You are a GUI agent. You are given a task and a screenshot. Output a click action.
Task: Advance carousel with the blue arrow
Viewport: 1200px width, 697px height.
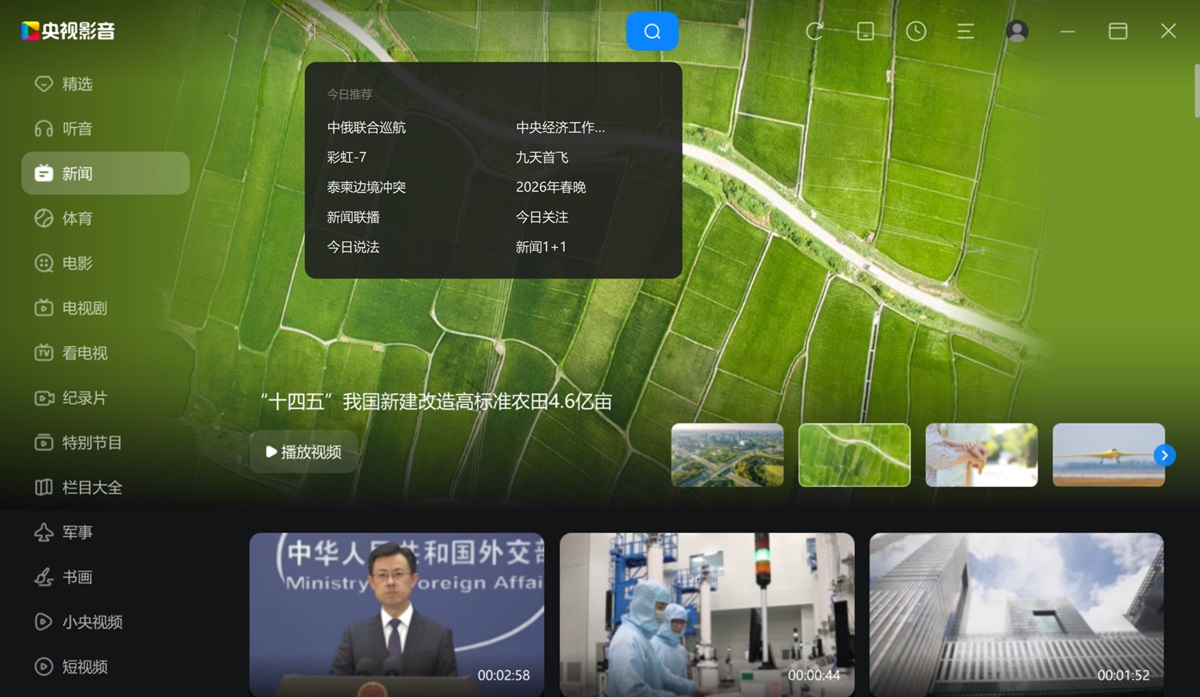click(x=1164, y=455)
